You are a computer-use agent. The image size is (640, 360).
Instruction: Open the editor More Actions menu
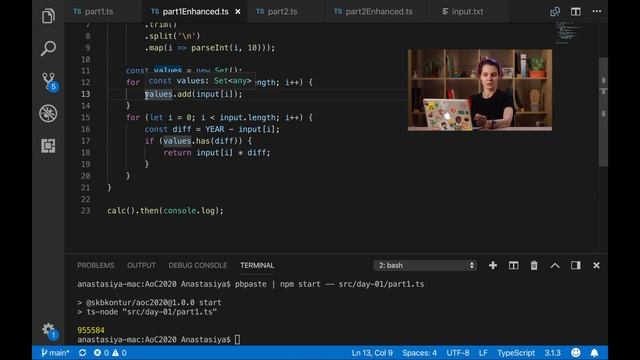click(597, 11)
